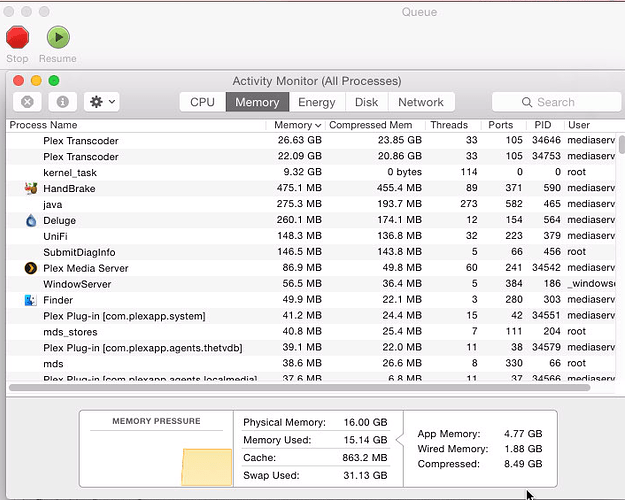The image size is (625, 500).
Task: Click the 9.32 GB kernel_task memory value
Action: 303,172
